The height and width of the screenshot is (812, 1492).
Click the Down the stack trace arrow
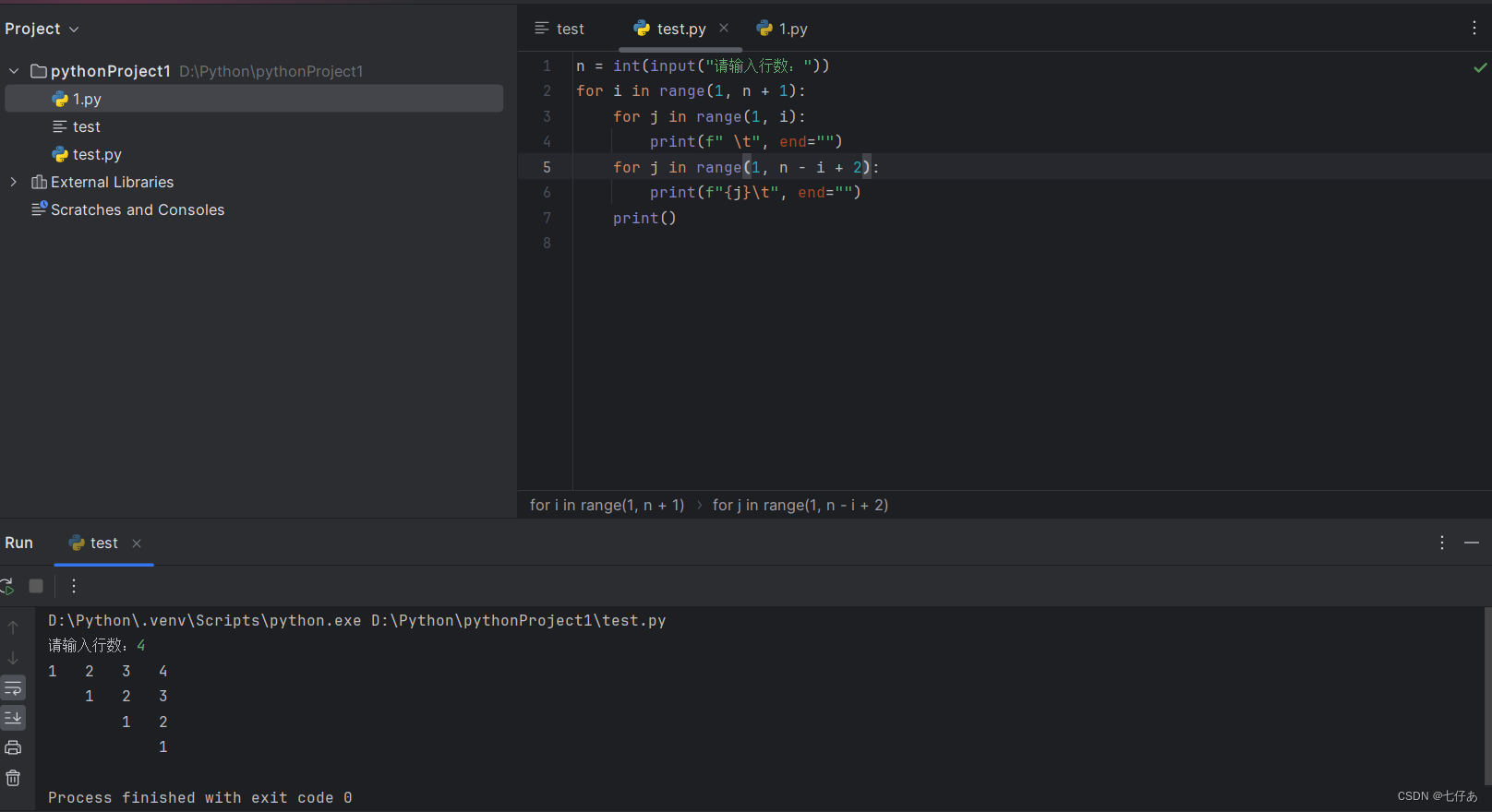coord(13,658)
